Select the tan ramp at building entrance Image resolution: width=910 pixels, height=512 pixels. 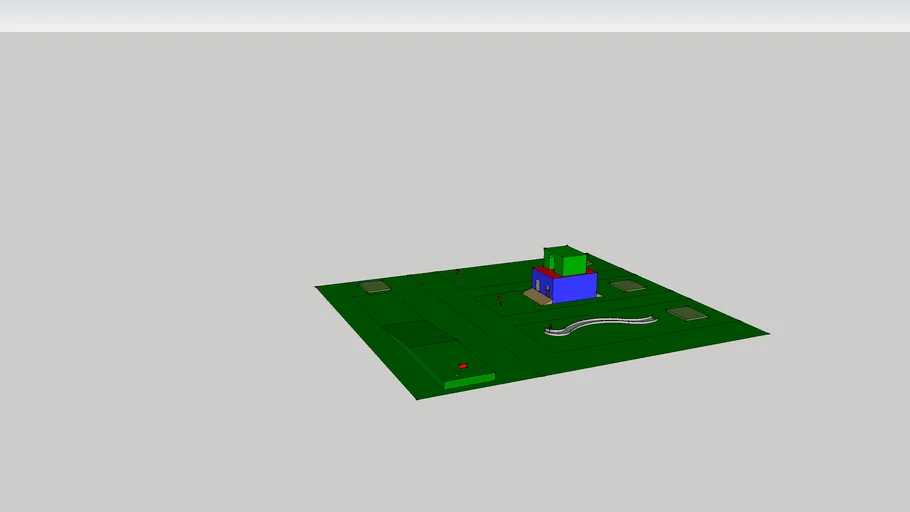click(x=538, y=296)
